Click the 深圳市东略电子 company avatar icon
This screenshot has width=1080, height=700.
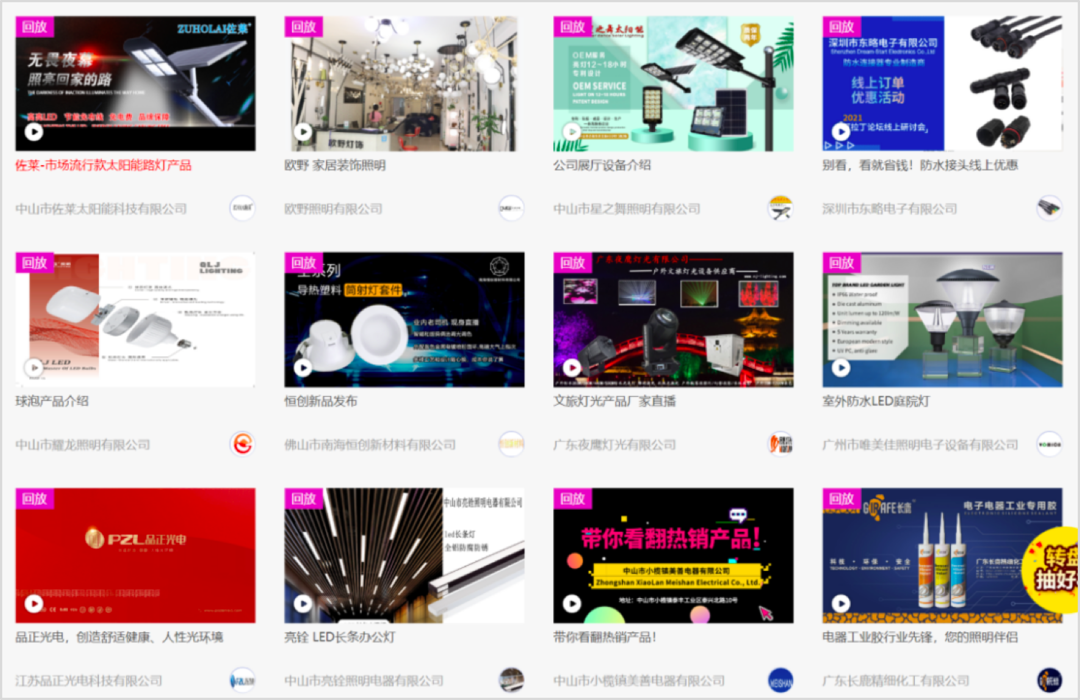(1049, 208)
